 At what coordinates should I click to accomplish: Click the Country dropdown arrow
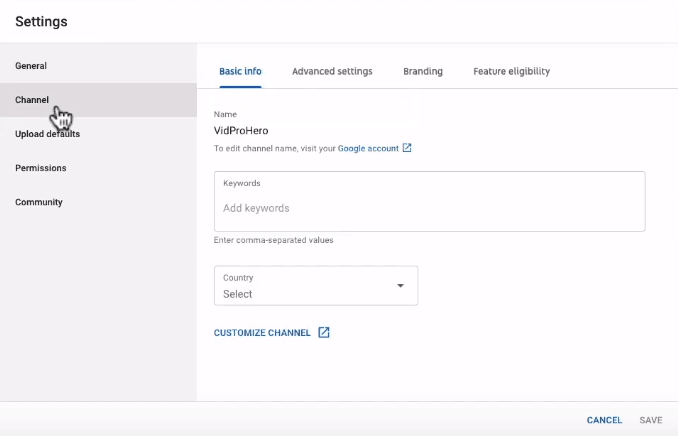pyautogui.click(x=400, y=285)
